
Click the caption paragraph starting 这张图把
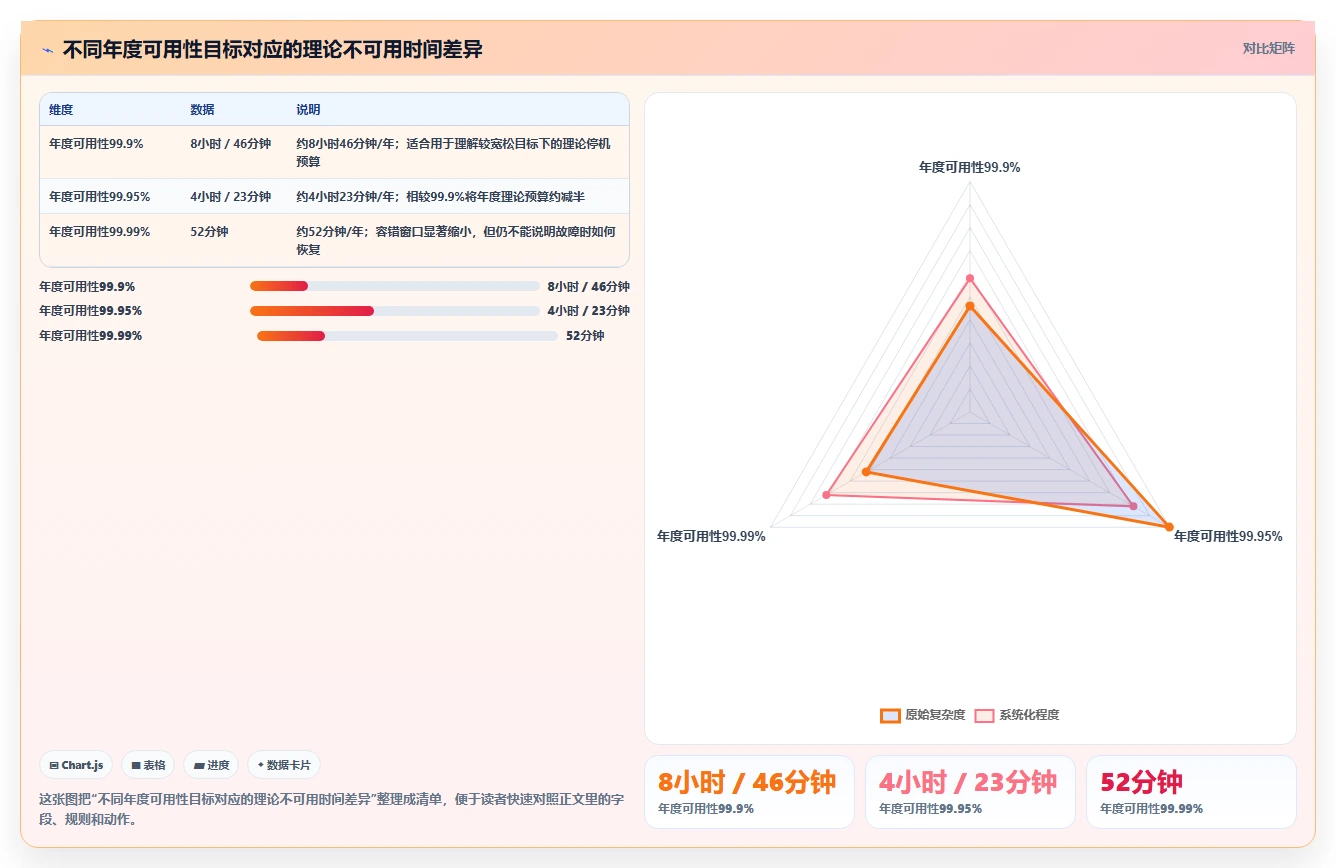click(332, 809)
